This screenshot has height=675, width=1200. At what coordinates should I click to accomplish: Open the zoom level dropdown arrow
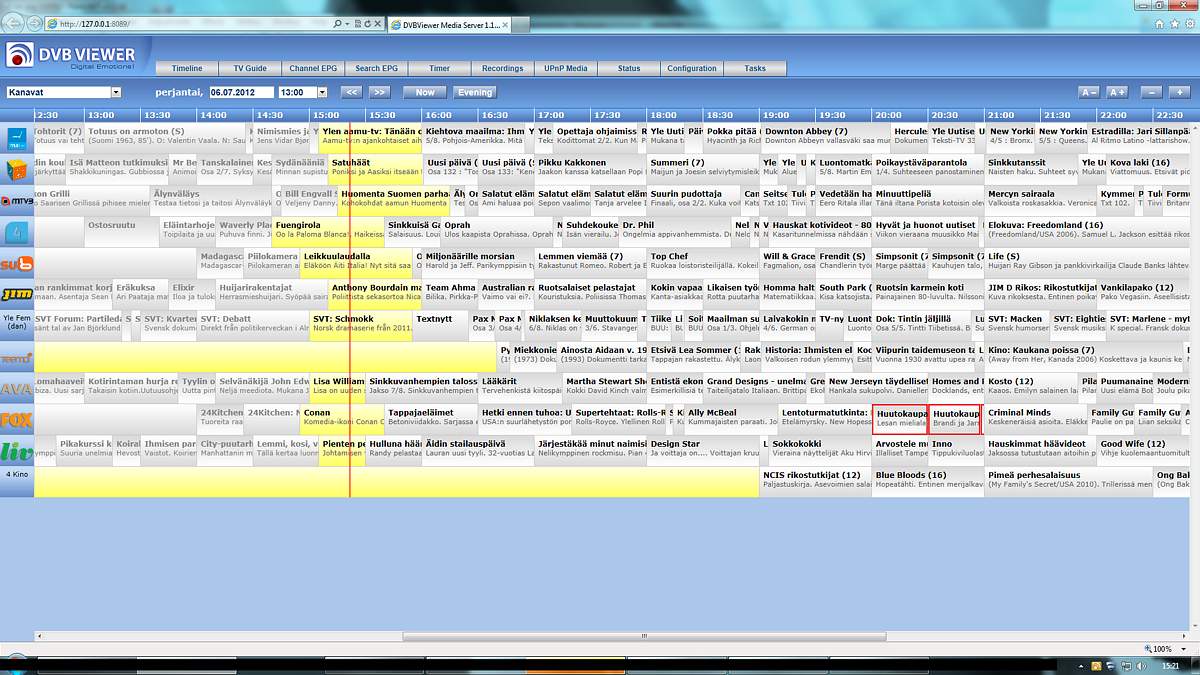point(1181,649)
